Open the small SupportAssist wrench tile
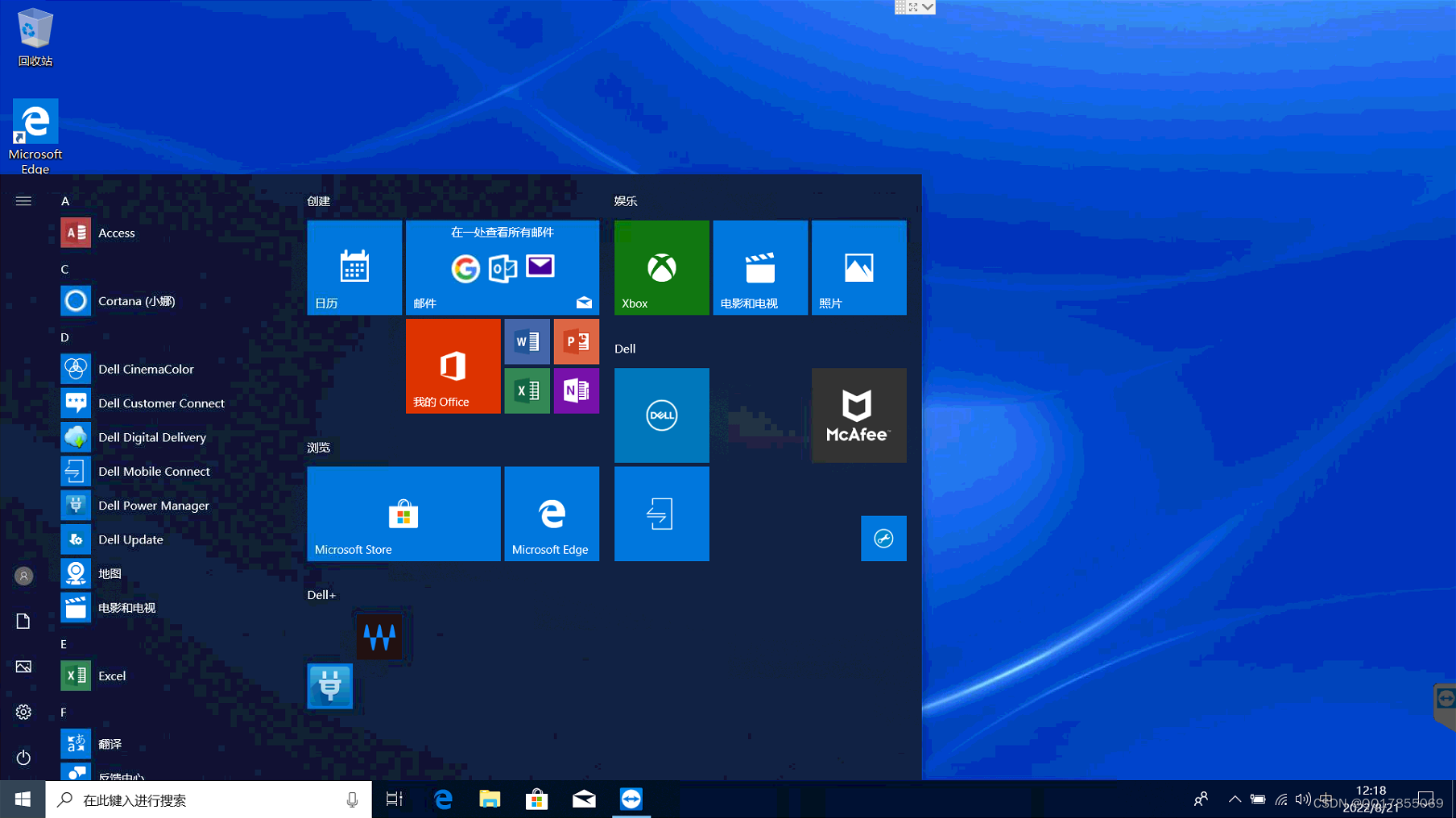1456x818 pixels. [883, 539]
